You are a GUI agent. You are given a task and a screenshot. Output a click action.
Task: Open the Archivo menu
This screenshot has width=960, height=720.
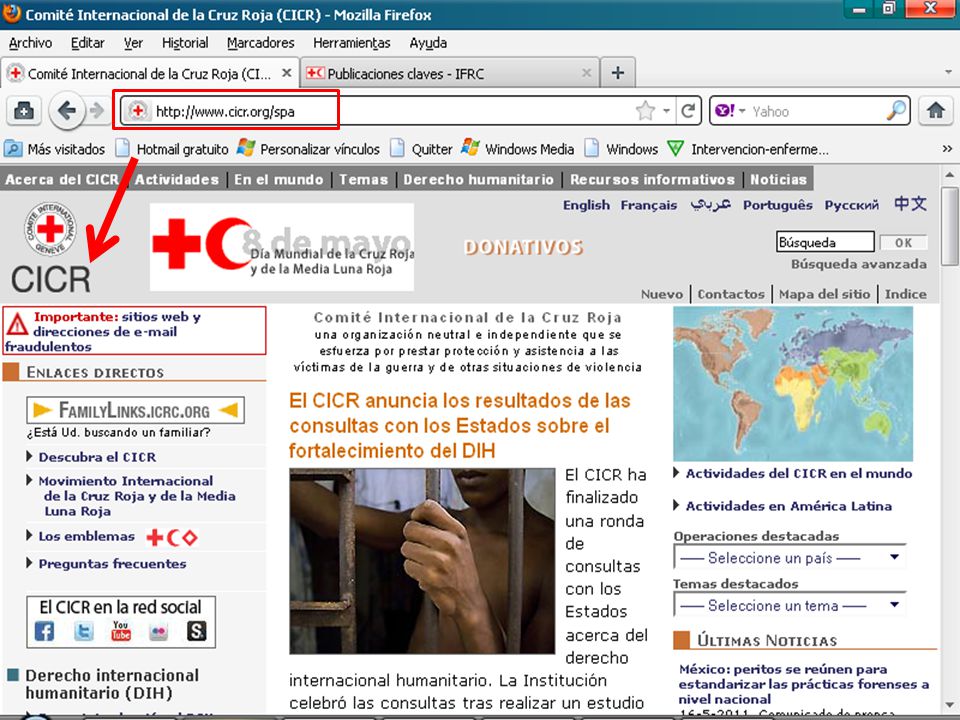pos(30,43)
